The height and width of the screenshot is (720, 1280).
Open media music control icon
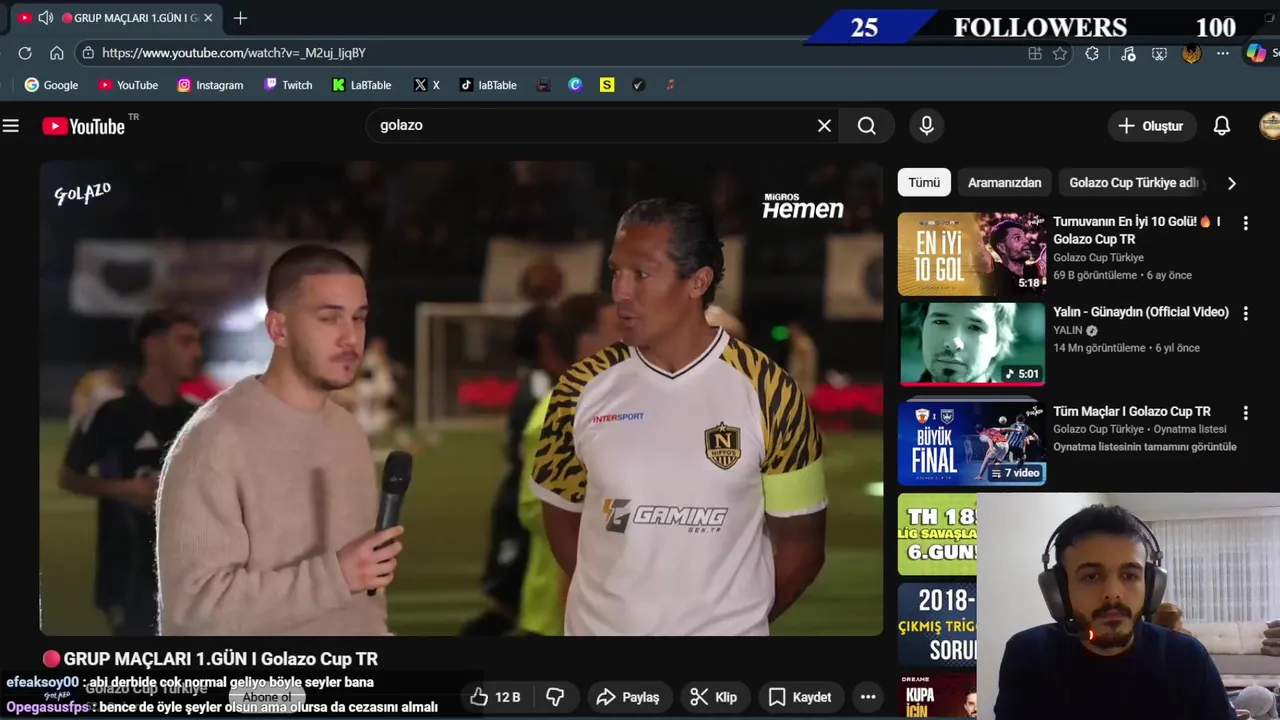pyautogui.click(x=1128, y=54)
